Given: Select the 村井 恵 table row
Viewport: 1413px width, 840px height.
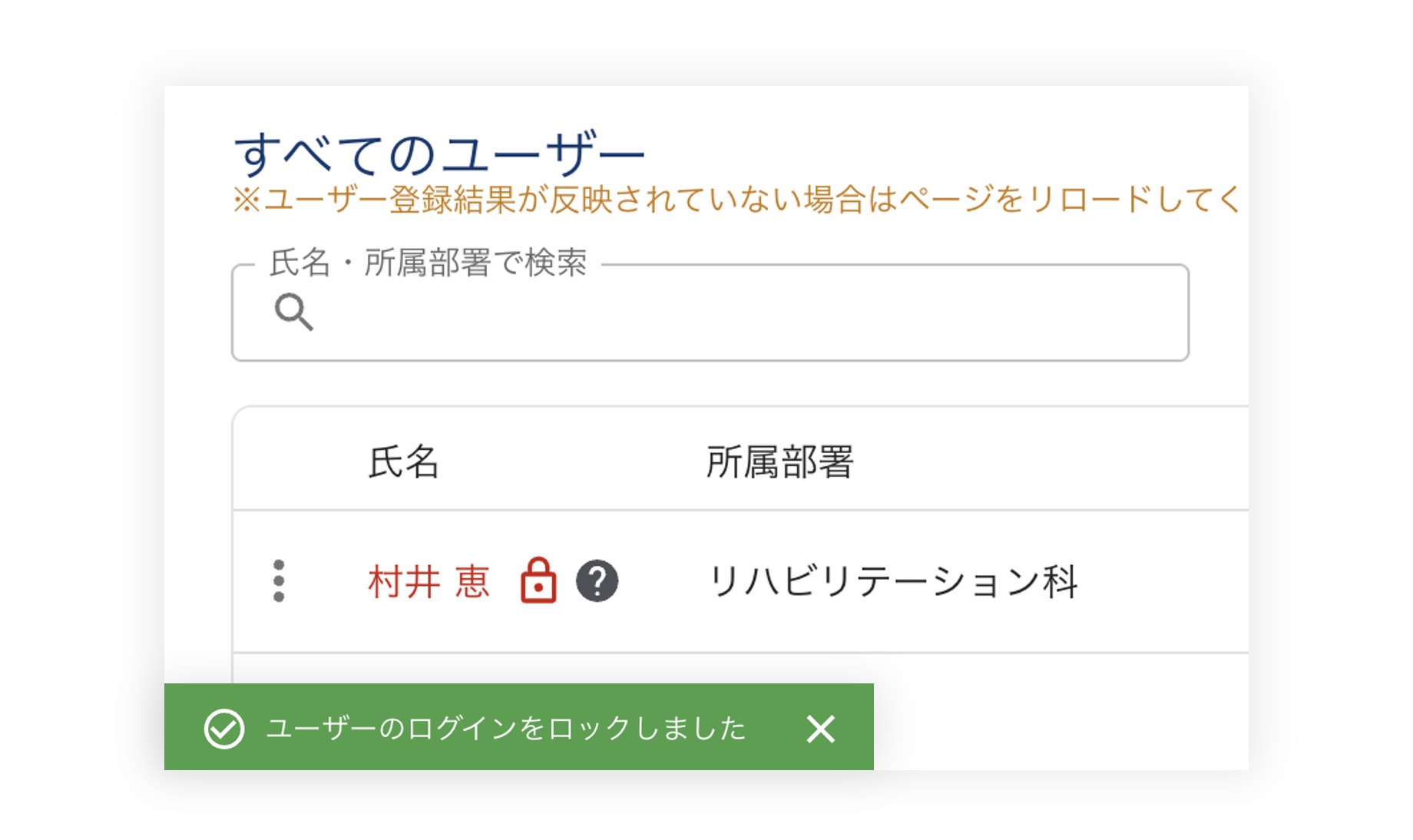Looking at the screenshot, I should coord(1152,581).
